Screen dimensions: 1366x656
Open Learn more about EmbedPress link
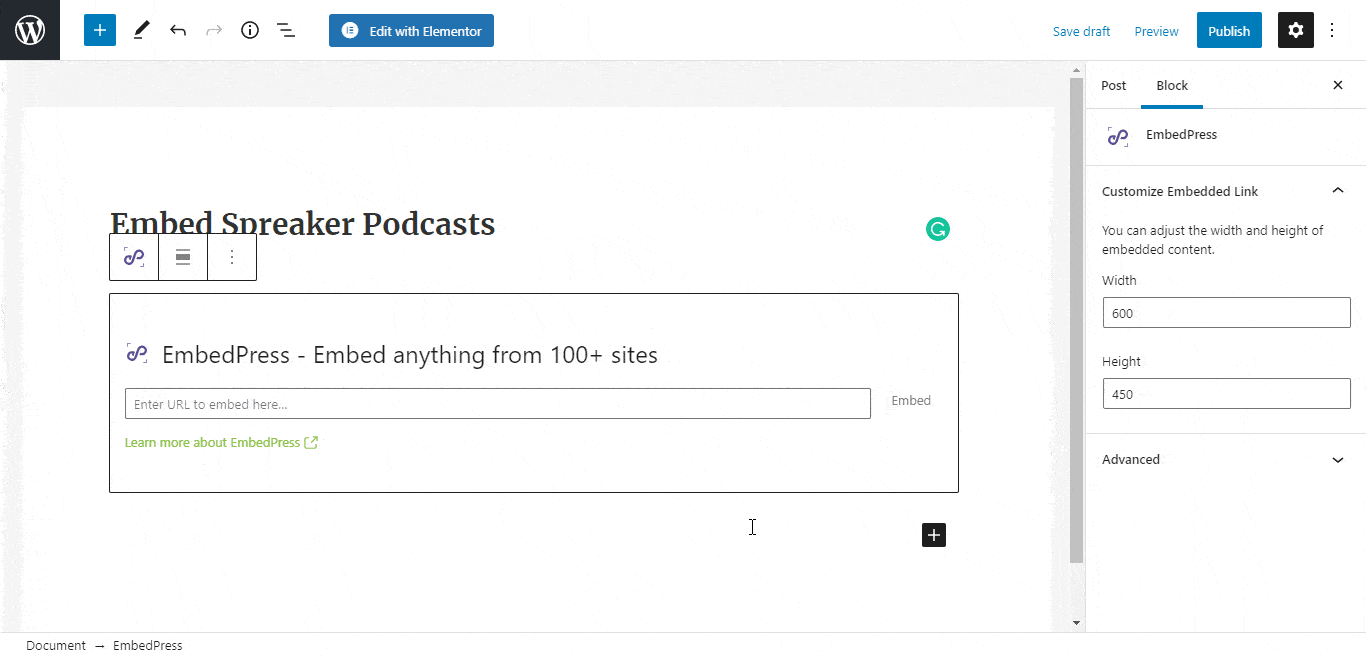pyautogui.click(x=221, y=442)
